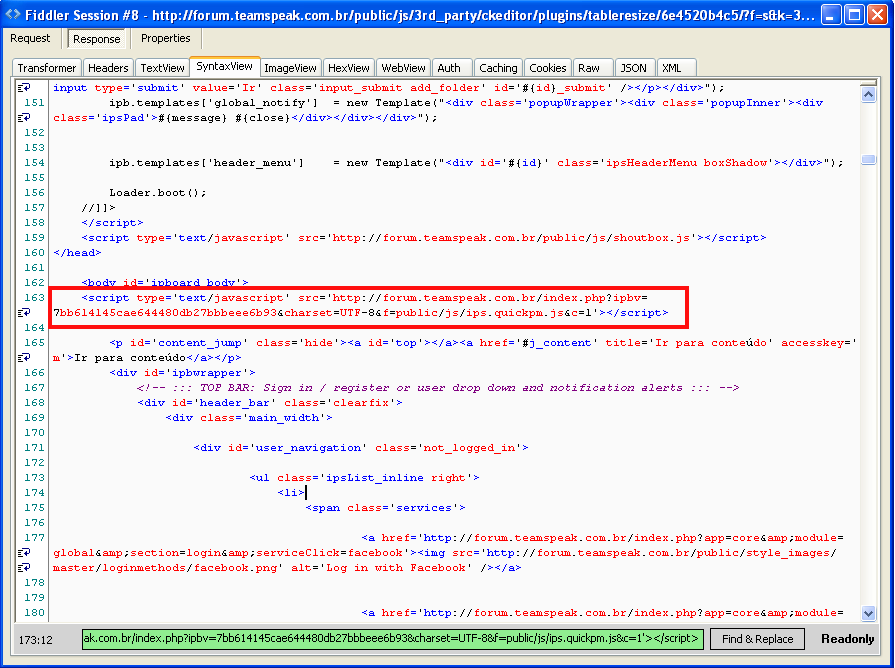Open the Properties tab
The height and width of the screenshot is (668, 895).
click(166, 38)
